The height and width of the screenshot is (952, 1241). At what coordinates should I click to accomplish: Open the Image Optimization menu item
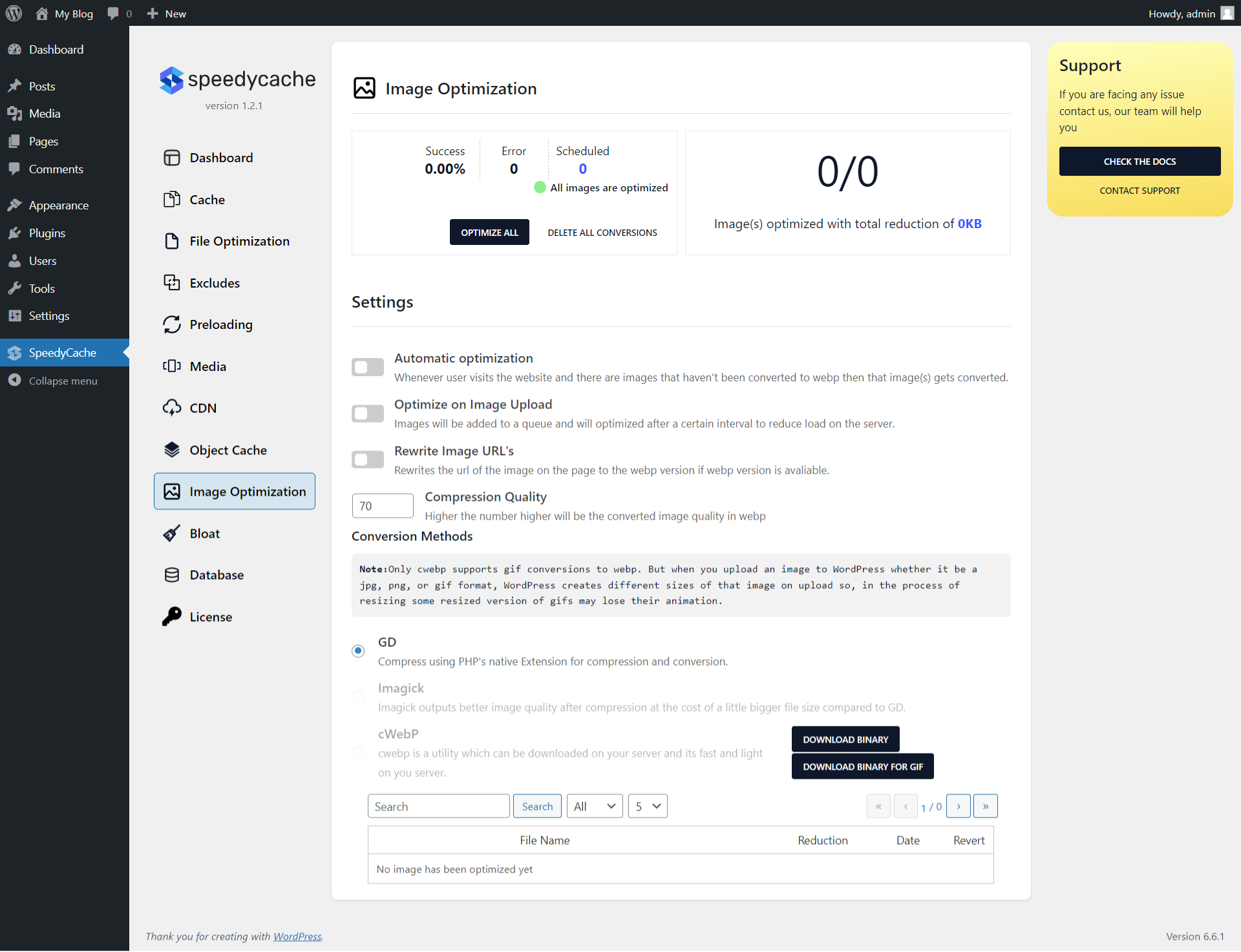coord(235,492)
